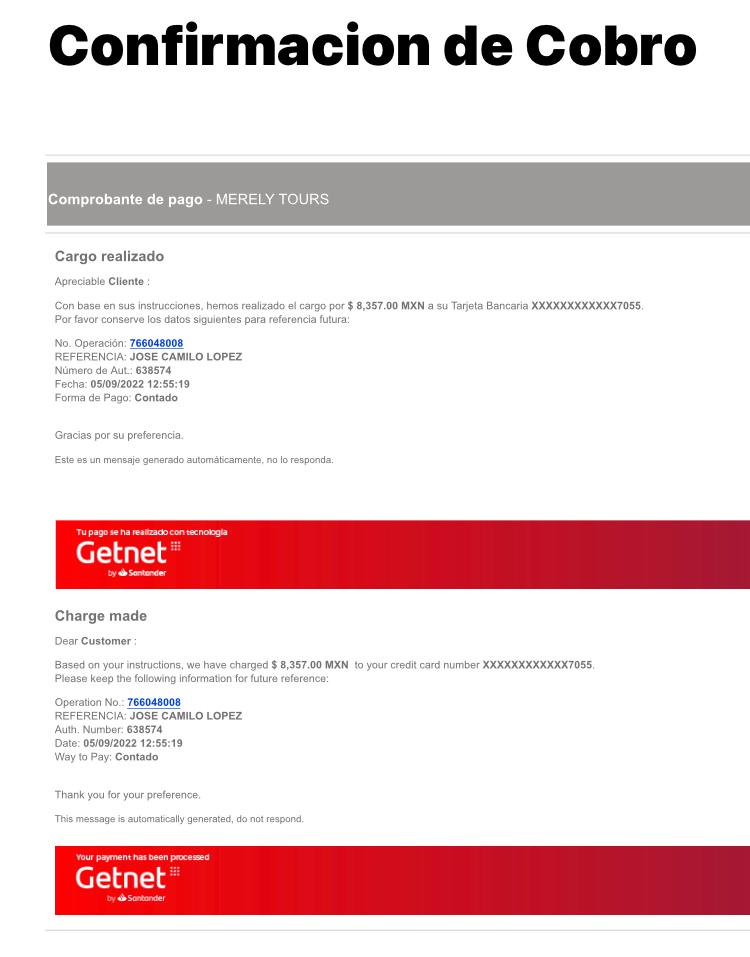Click the Getnet logo in lower red banner
750x957 pixels.
point(121,878)
